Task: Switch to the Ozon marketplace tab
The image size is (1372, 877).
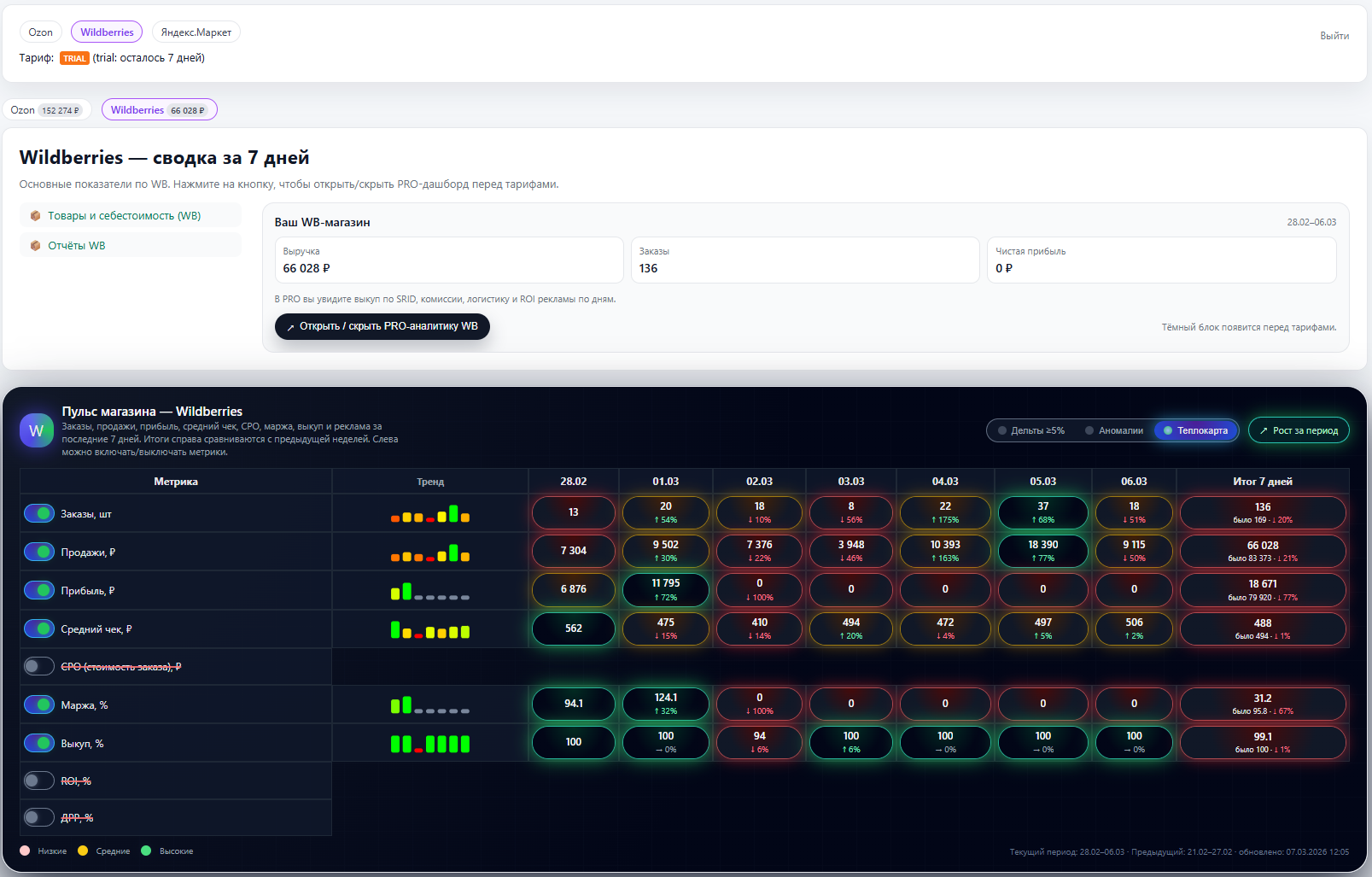Action: tap(40, 32)
